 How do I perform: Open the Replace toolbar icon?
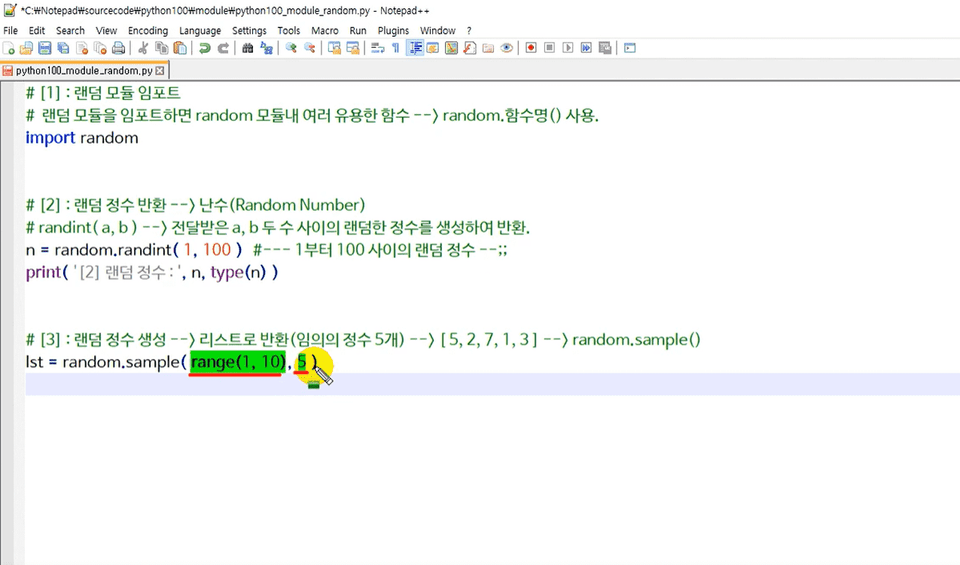pyautogui.click(x=266, y=48)
